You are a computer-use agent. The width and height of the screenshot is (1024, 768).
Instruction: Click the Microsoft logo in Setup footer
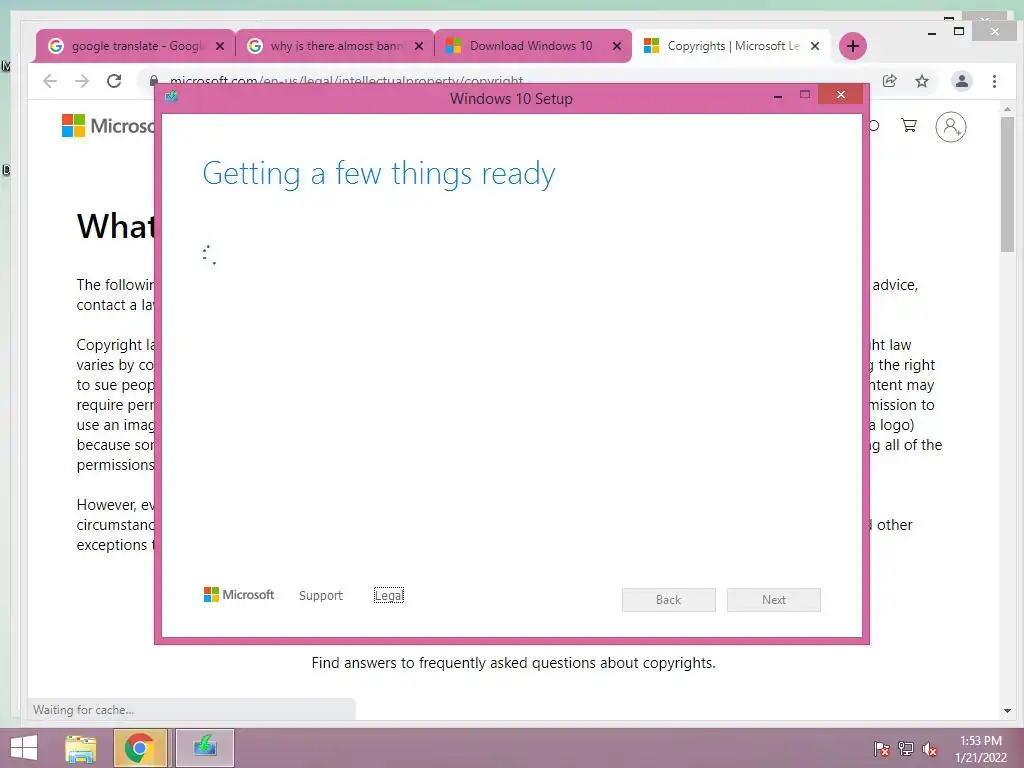[x=239, y=594]
